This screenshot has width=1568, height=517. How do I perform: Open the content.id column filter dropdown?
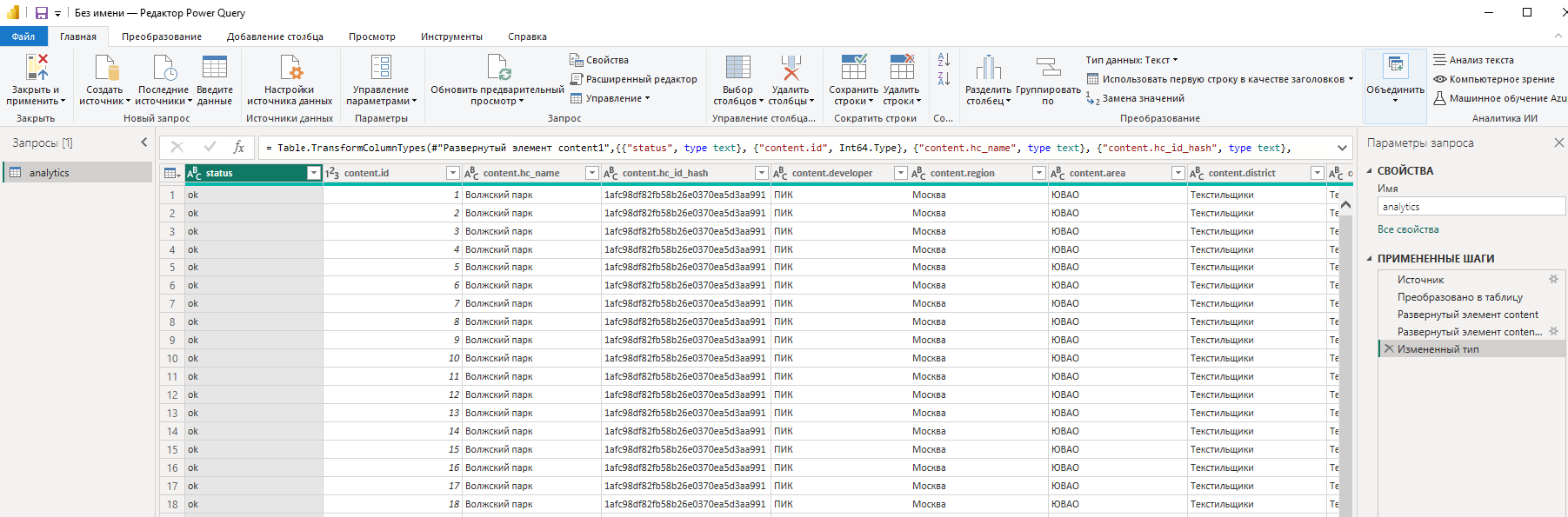tap(452, 173)
